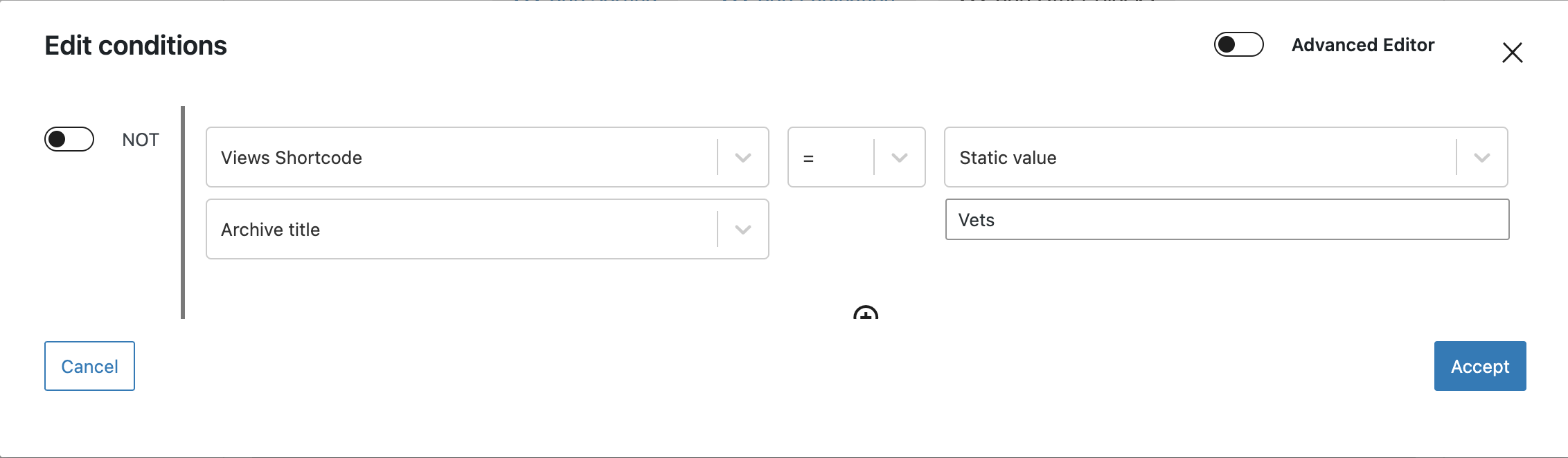Click the Edit conditions heading
This screenshot has width=1568, height=458.
136,46
